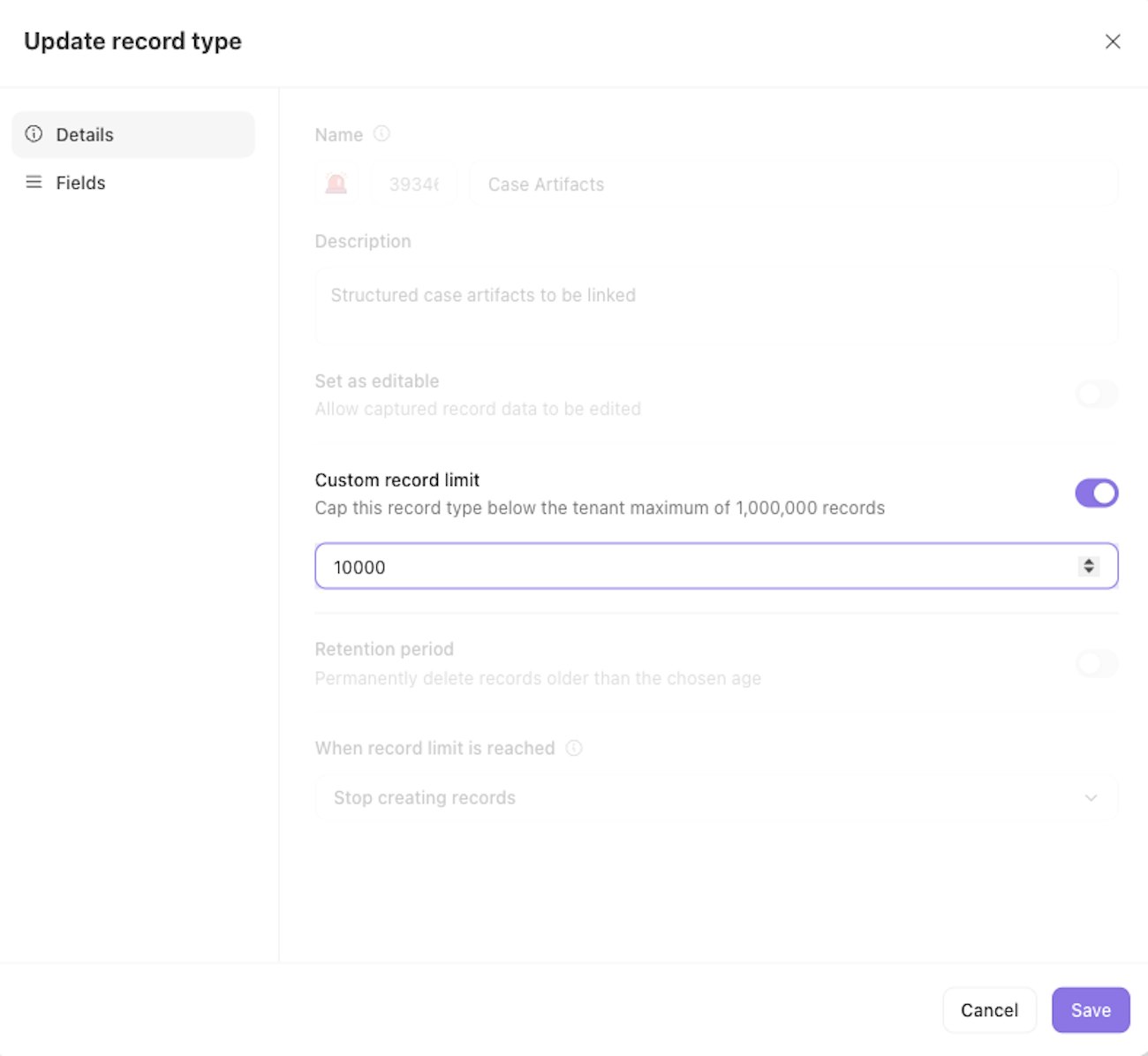Click the Case Artifacts name field
This screenshot has width=1148, height=1056.
click(793, 185)
